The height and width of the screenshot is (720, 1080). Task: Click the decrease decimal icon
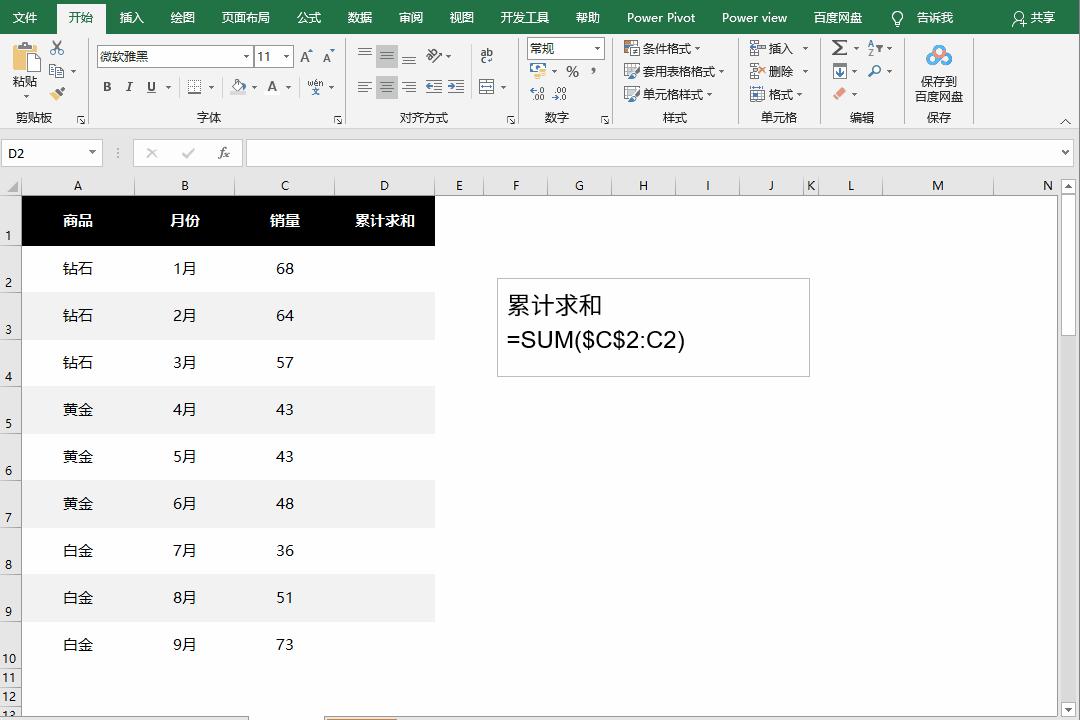[560, 94]
